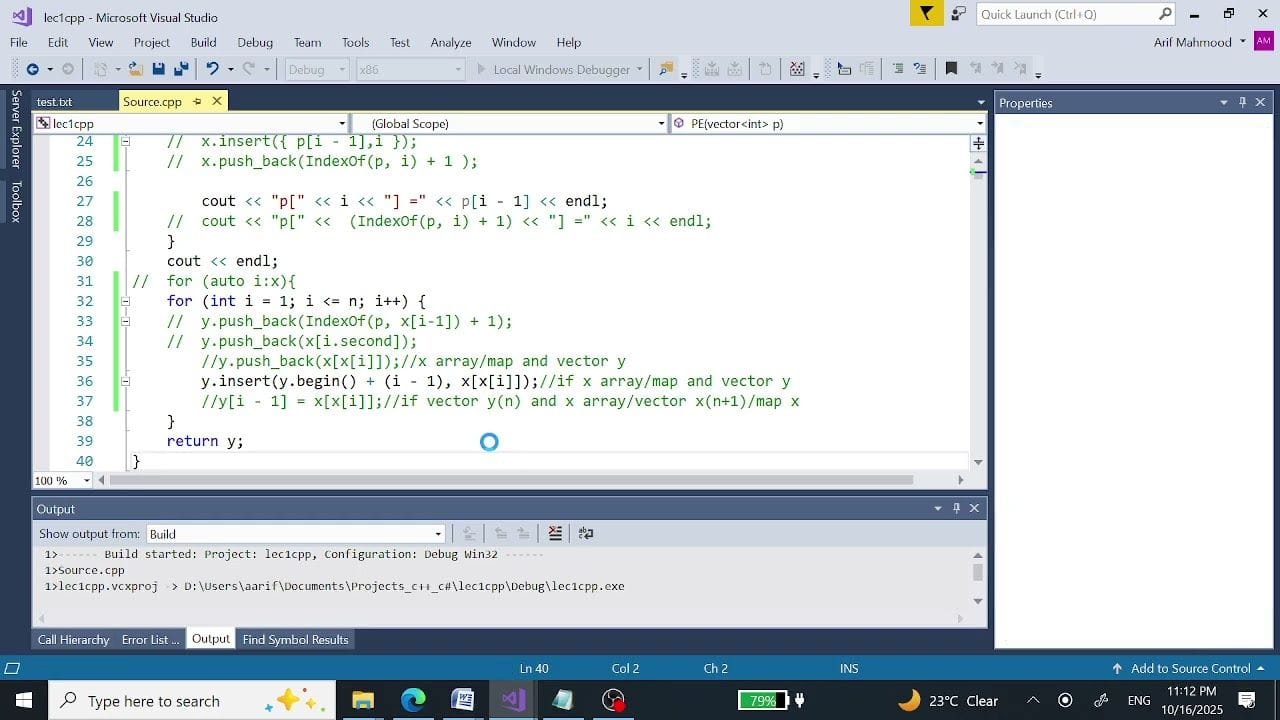The height and width of the screenshot is (720, 1280).
Task: Open the Global Scope dropdown
Action: (661, 123)
